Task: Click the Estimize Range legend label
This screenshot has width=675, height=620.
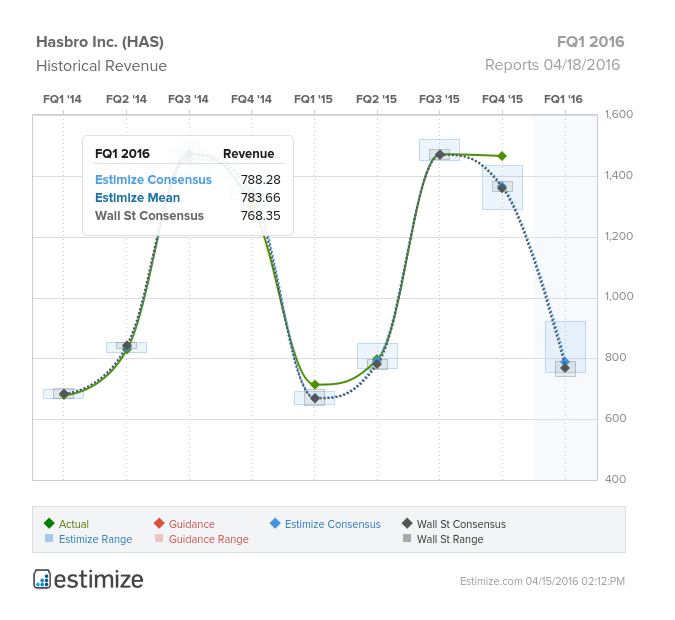Action: 96,539
